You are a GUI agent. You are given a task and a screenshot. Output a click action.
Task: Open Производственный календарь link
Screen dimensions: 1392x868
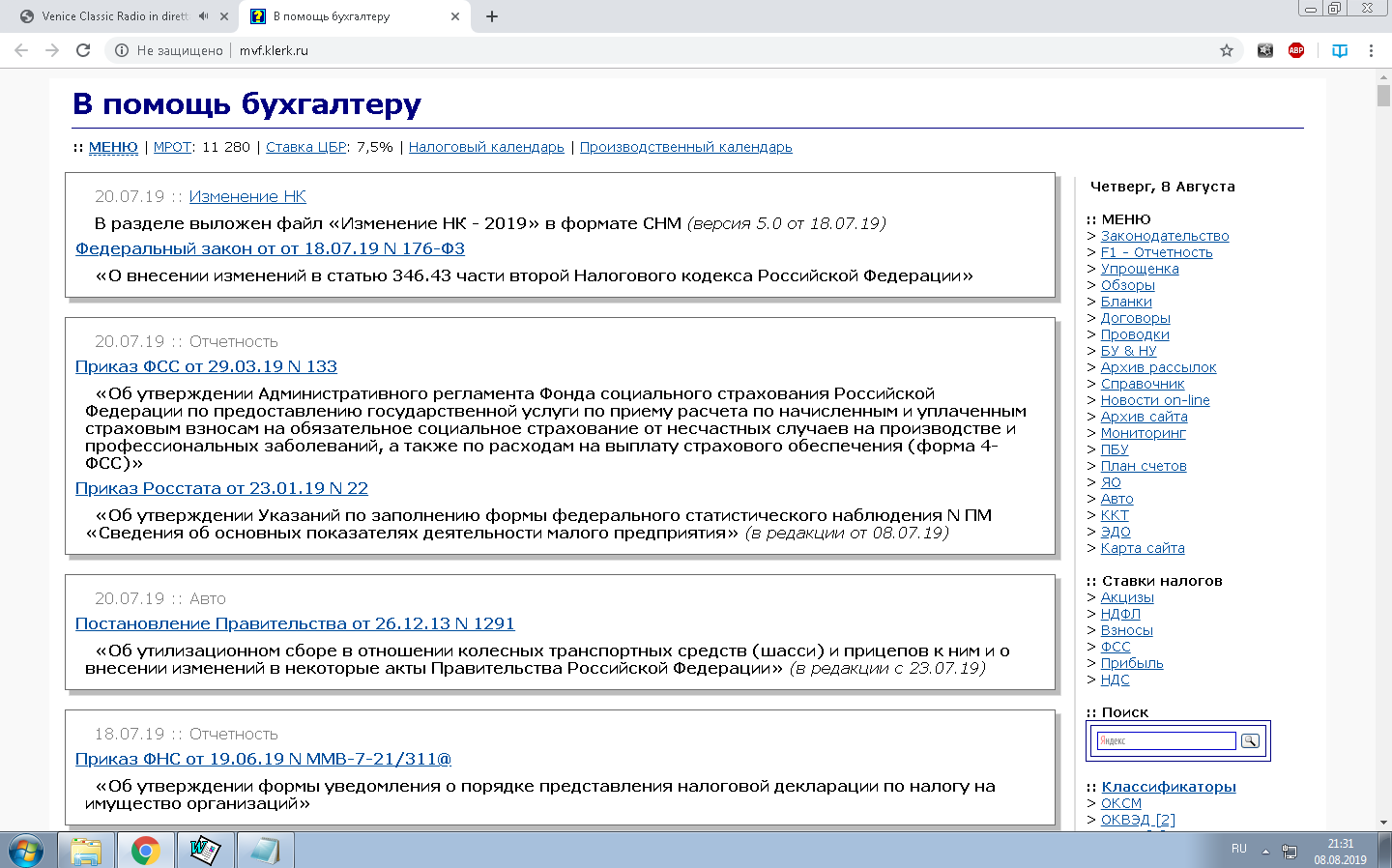686,147
